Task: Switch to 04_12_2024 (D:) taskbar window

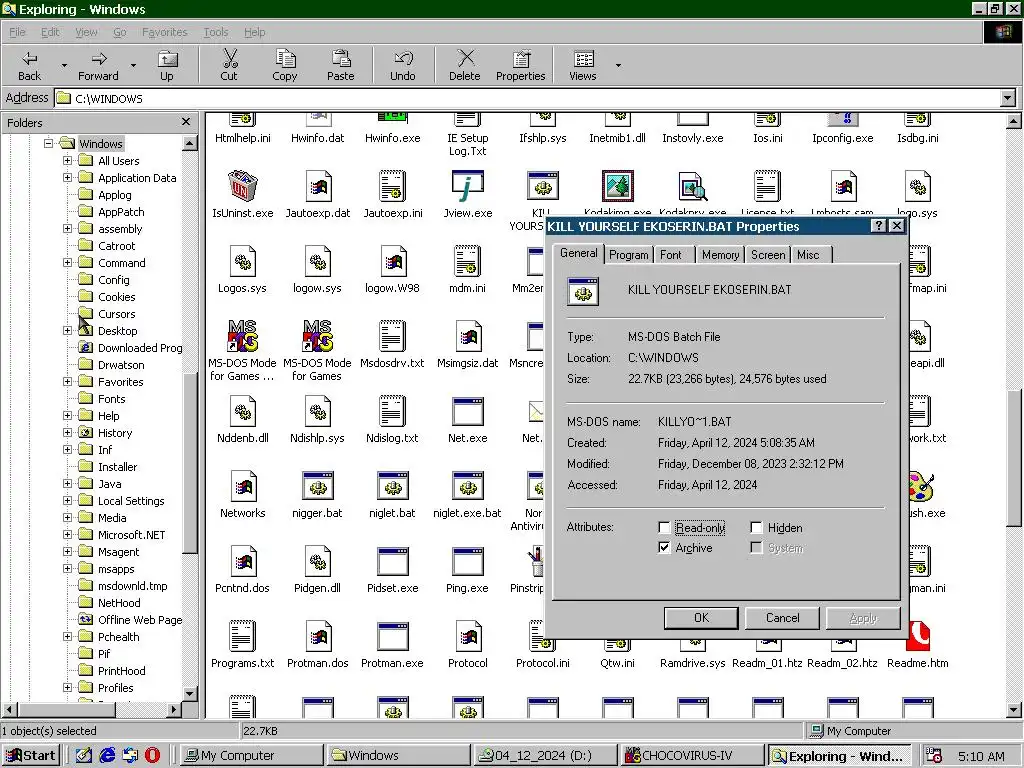Action: pyautogui.click(x=544, y=756)
